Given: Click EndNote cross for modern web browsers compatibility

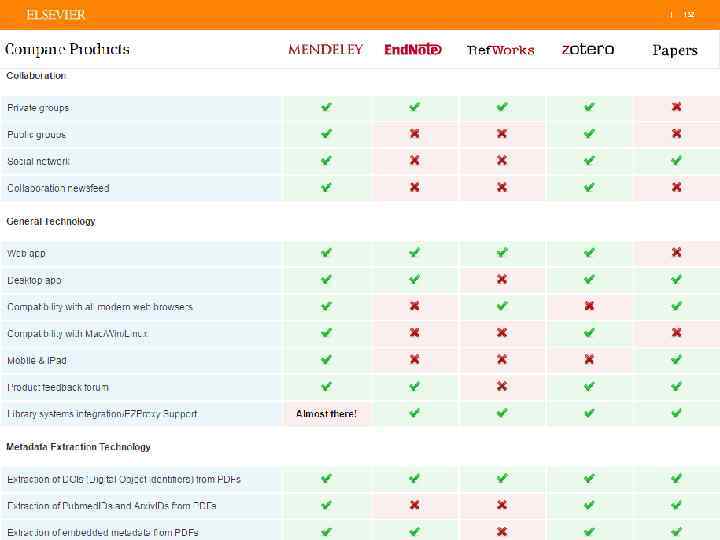Looking at the screenshot, I should click(414, 306).
